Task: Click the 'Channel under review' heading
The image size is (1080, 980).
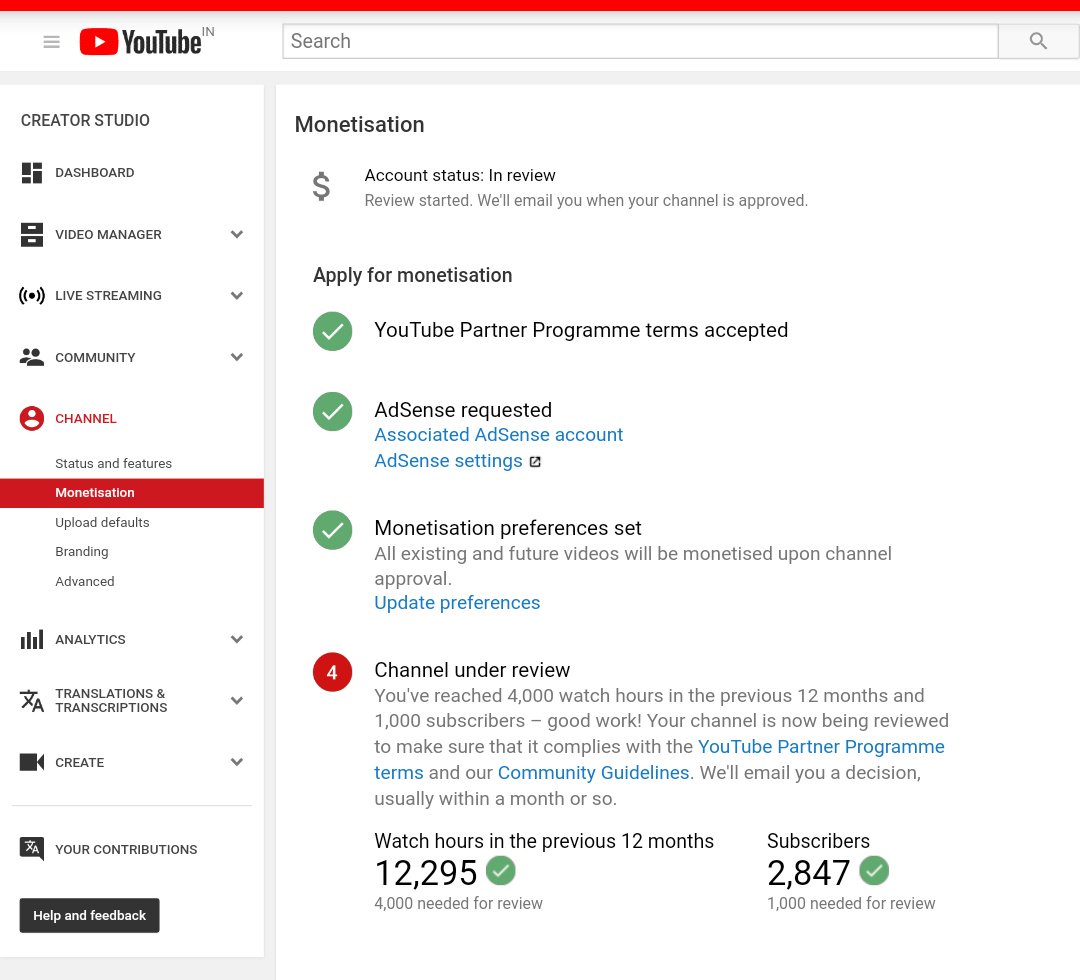Action: [472, 670]
